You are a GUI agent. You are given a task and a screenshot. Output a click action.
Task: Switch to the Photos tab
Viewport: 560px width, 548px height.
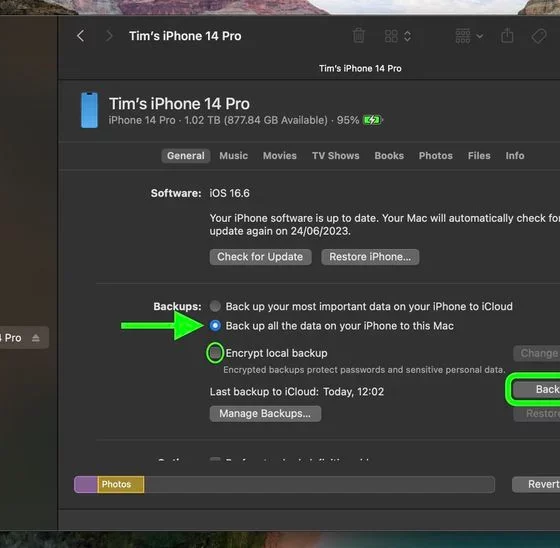pos(436,156)
